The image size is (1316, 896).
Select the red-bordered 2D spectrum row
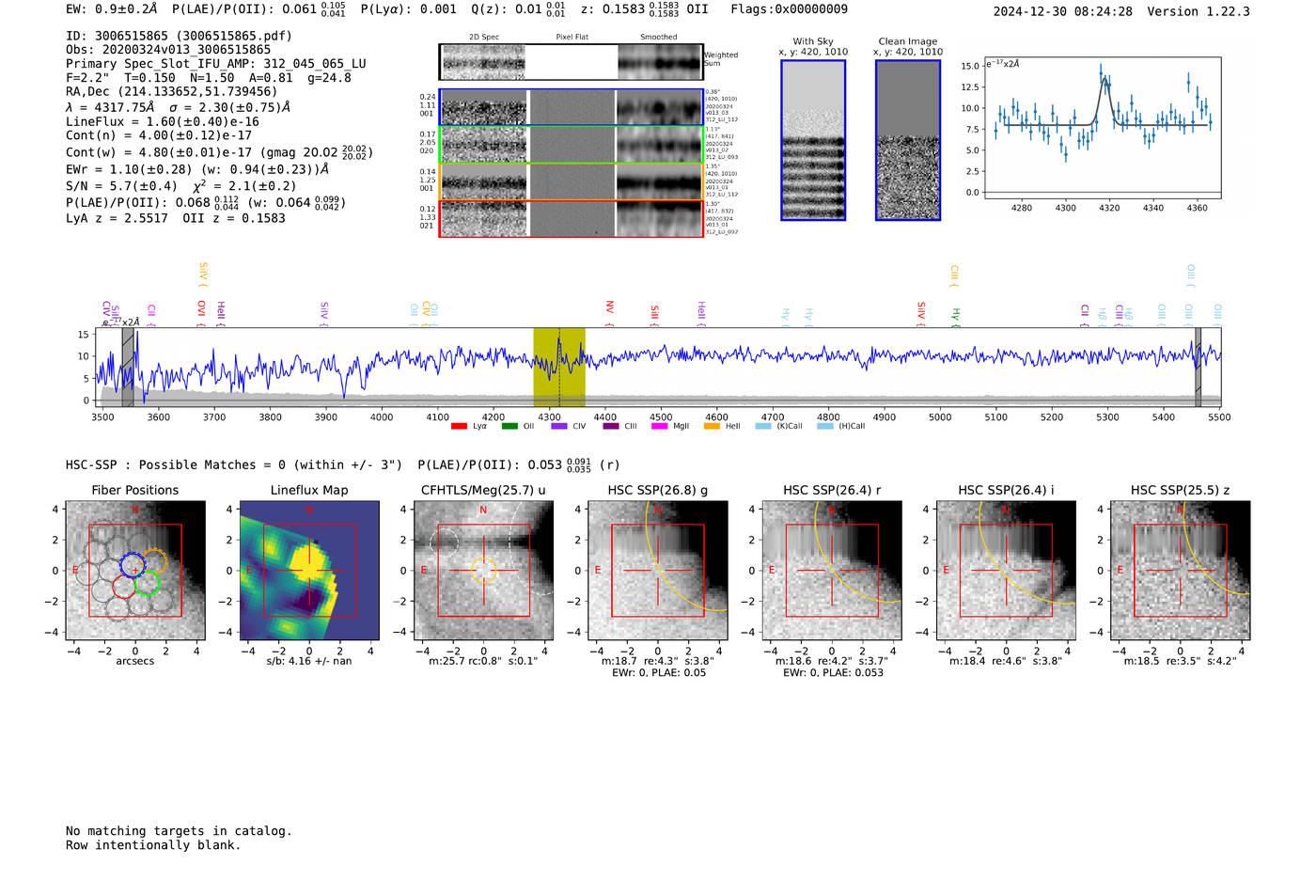tap(571, 218)
